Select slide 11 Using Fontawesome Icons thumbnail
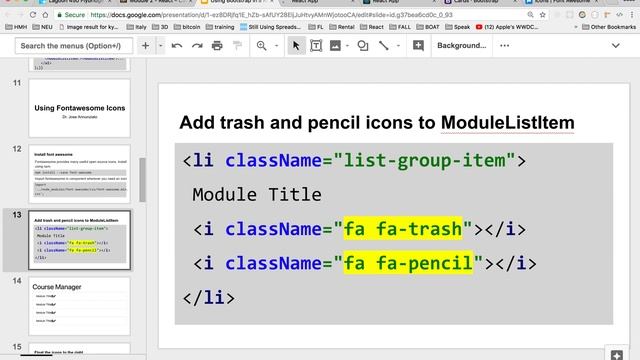The width and height of the screenshot is (640, 360). click(x=80, y=108)
